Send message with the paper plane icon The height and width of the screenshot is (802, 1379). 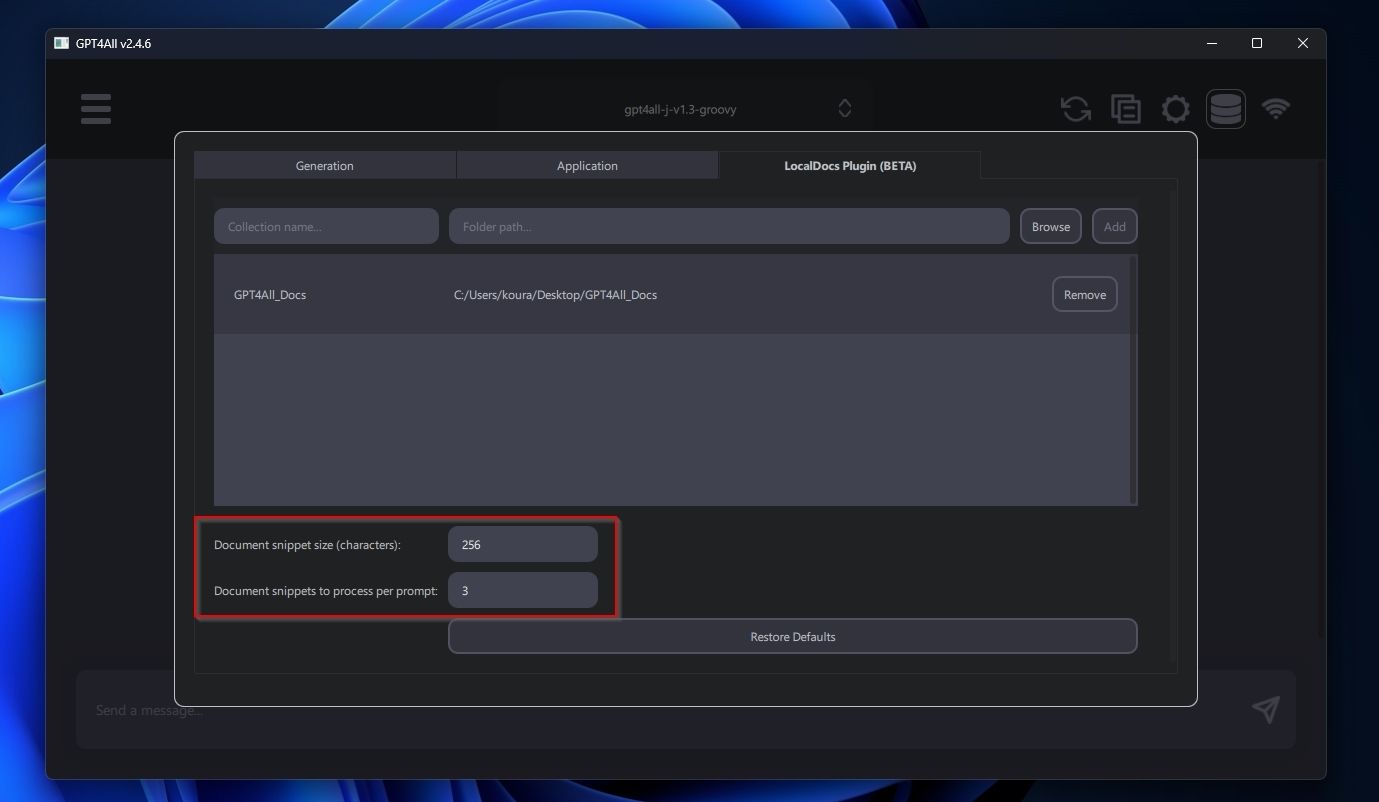tap(1265, 709)
